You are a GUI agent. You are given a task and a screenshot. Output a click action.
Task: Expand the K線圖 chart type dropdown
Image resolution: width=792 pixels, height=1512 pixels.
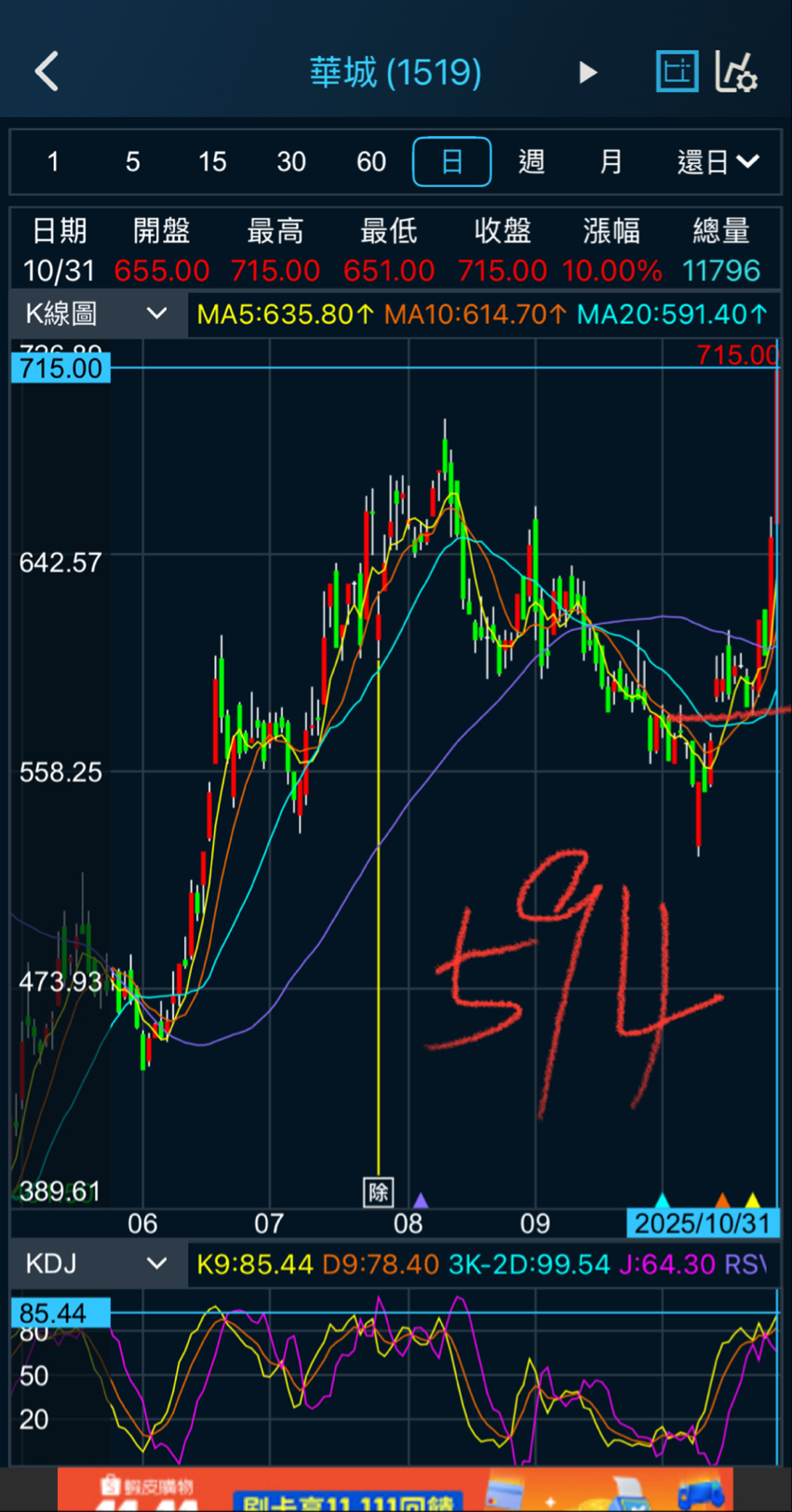(97, 314)
